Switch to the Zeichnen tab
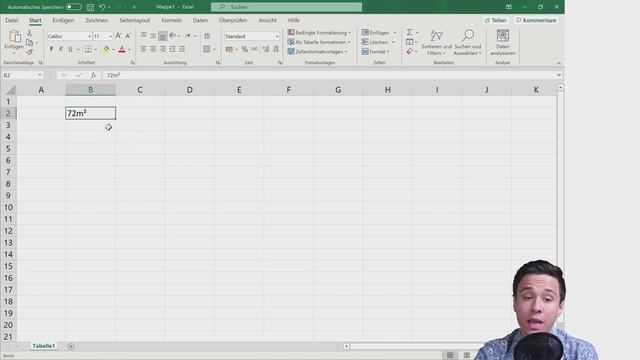This screenshot has width=640, height=360. [x=96, y=20]
